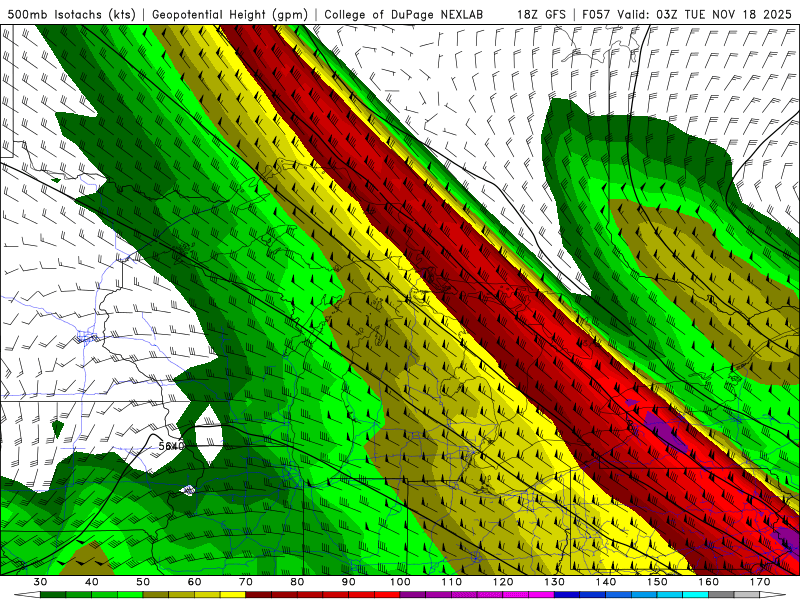Click the 150 value on the color scale
800x600 pixels.
coord(657,582)
